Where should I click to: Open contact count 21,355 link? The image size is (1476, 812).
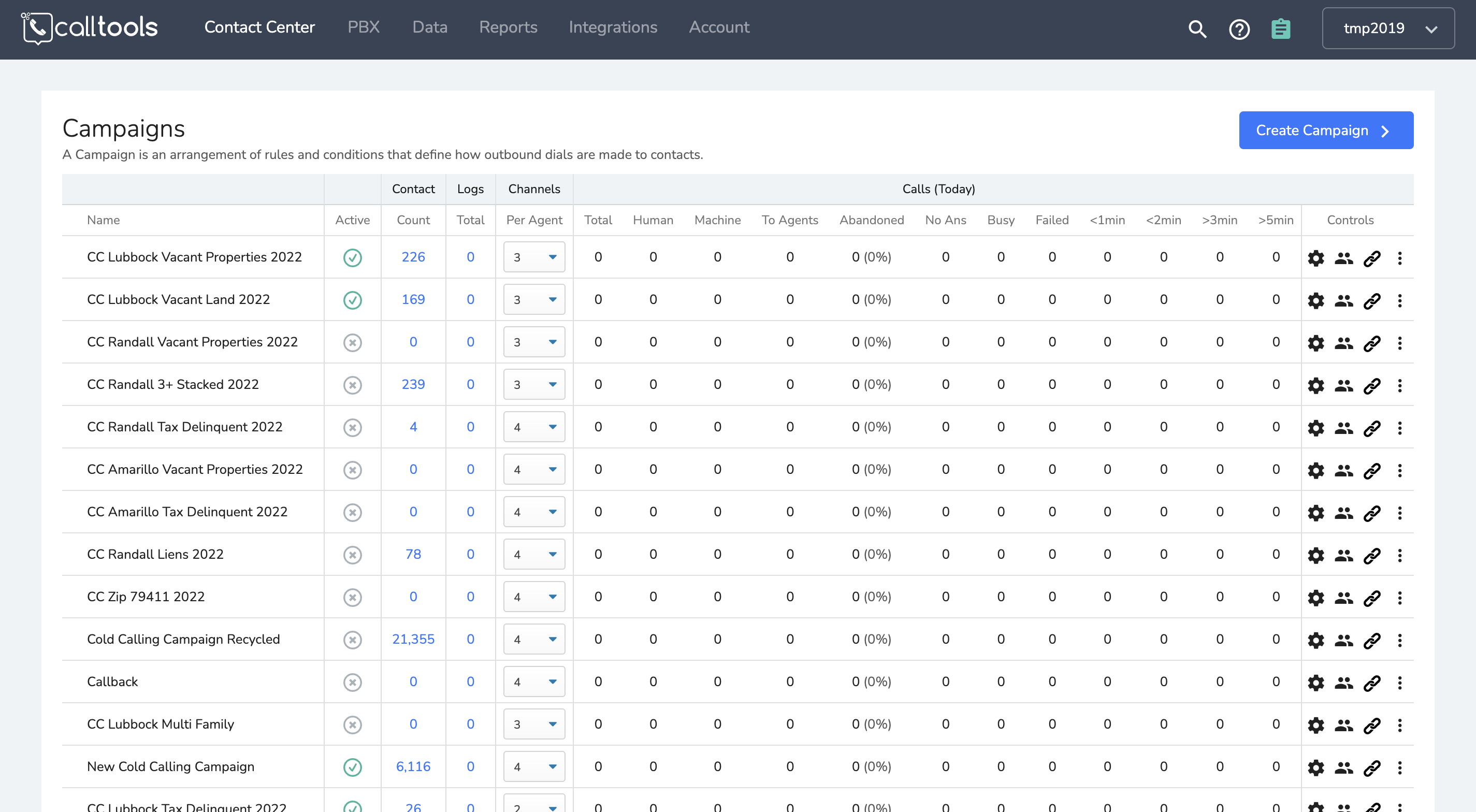[413, 640]
